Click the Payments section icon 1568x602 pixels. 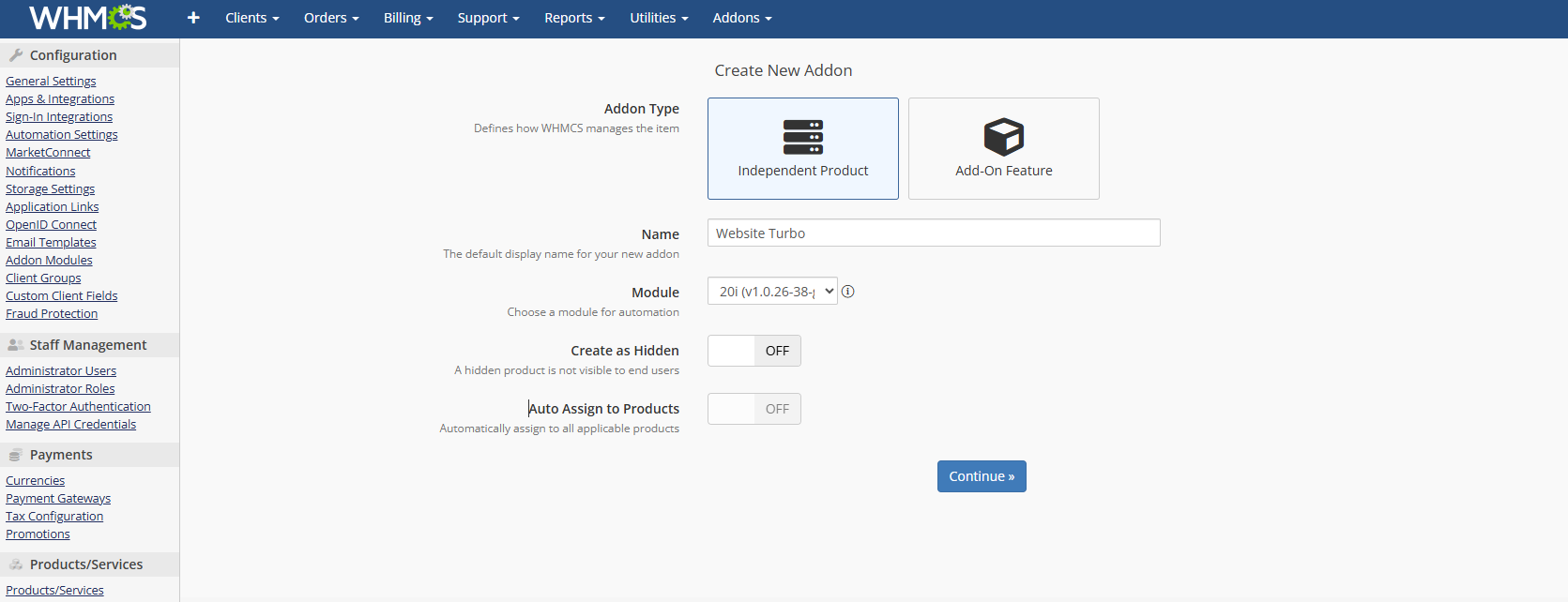(x=16, y=455)
